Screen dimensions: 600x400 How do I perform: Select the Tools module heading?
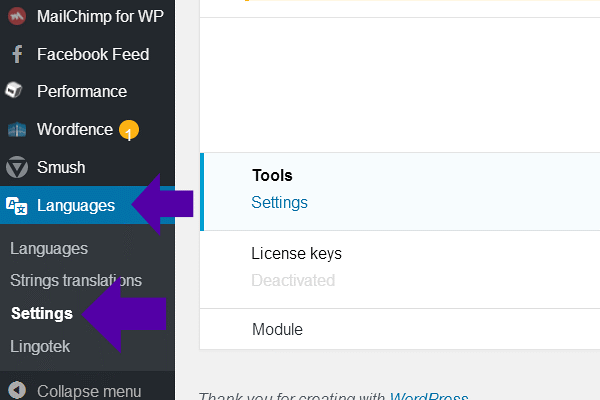tap(272, 175)
